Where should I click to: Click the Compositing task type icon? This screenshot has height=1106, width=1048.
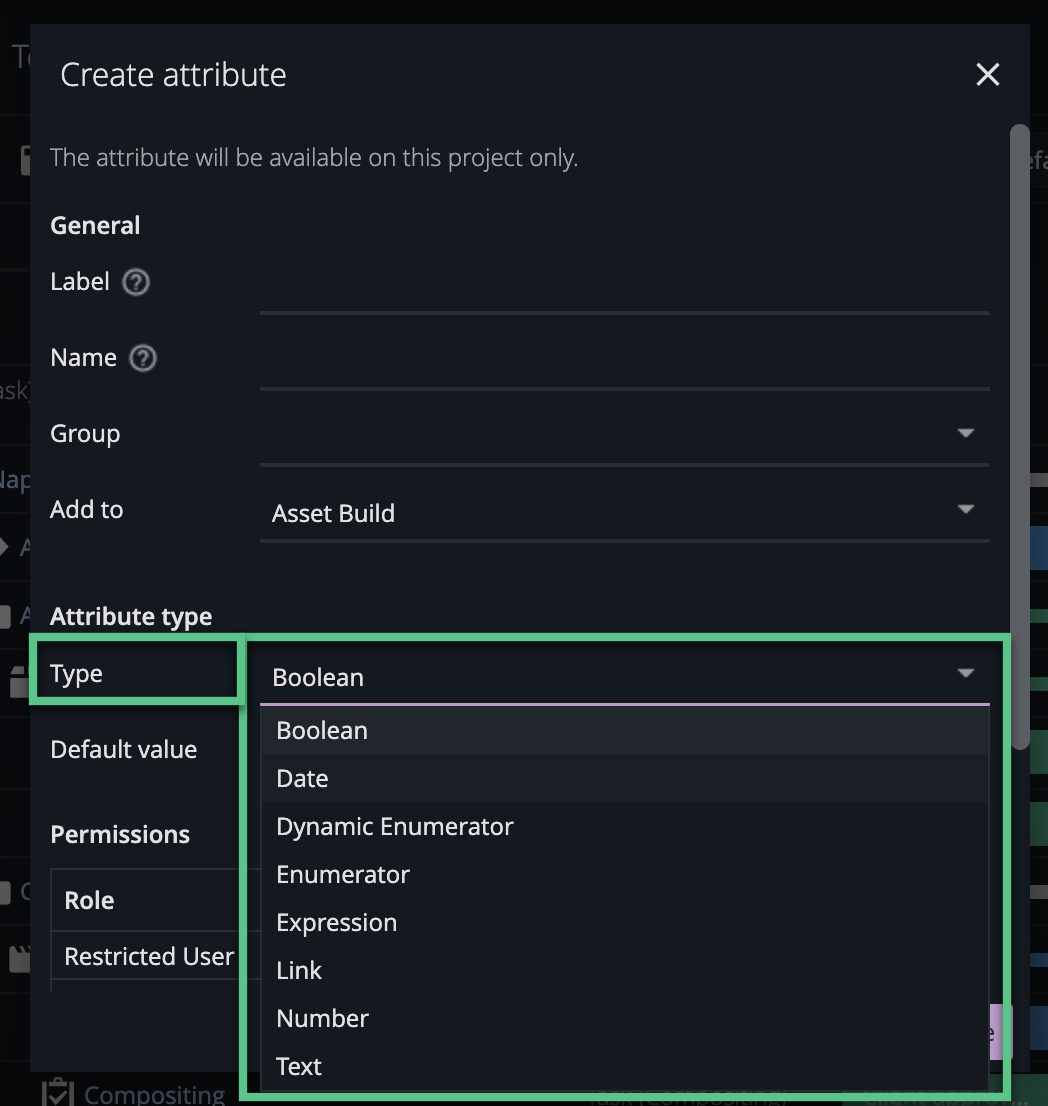tap(57, 1092)
